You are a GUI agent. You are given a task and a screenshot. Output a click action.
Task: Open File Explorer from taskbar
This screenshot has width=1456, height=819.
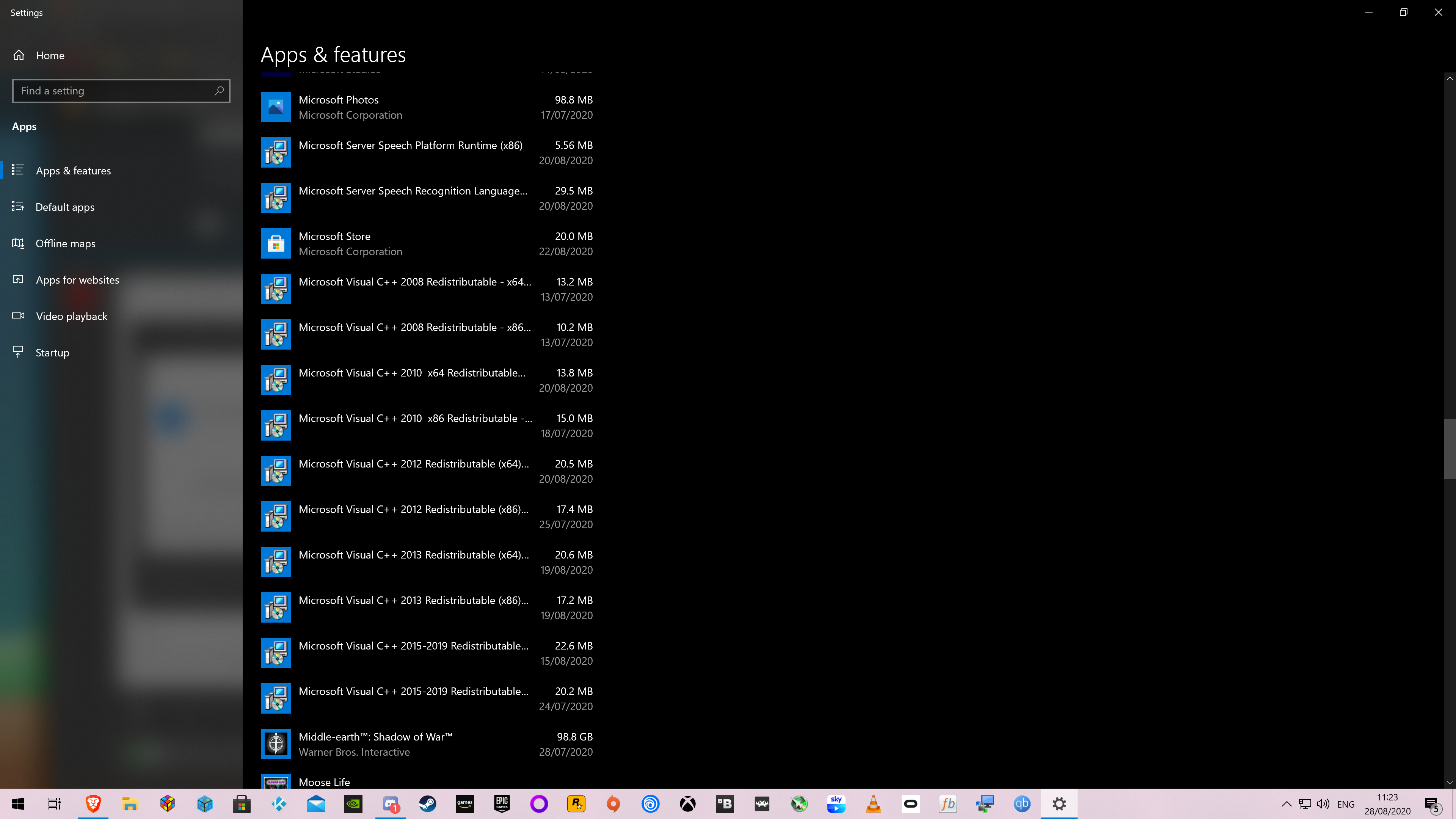(x=130, y=804)
